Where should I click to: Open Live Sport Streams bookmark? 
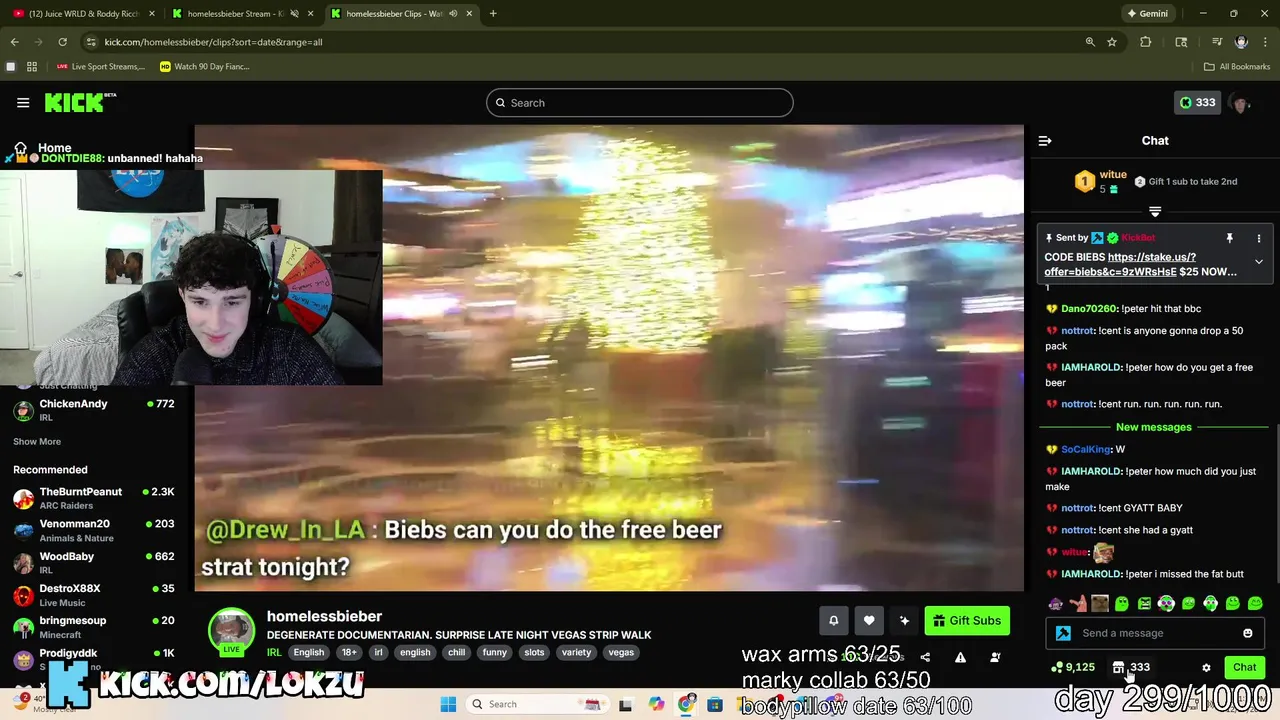[101, 67]
